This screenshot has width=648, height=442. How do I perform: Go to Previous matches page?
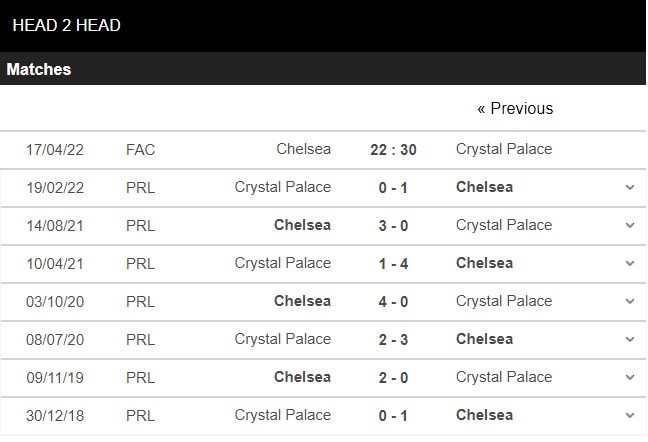pos(515,109)
